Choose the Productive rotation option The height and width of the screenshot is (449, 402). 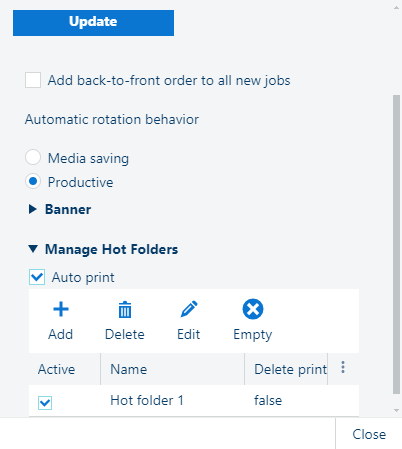33,182
